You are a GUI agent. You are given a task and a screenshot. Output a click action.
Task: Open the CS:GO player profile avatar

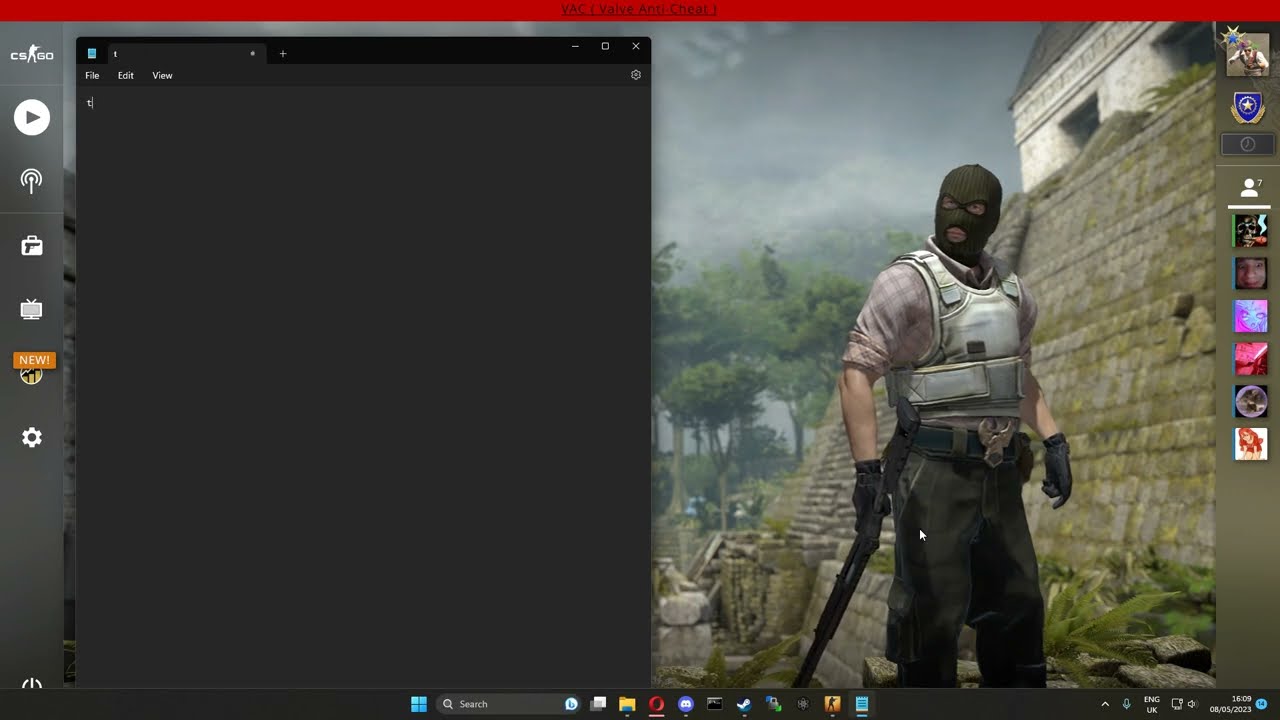click(x=1248, y=53)
